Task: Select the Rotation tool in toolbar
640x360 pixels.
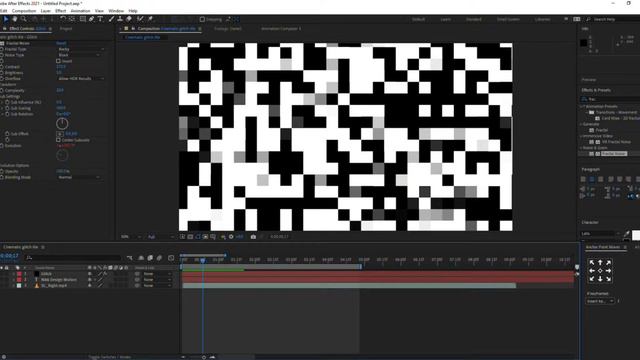Action: tap(62, 19)
